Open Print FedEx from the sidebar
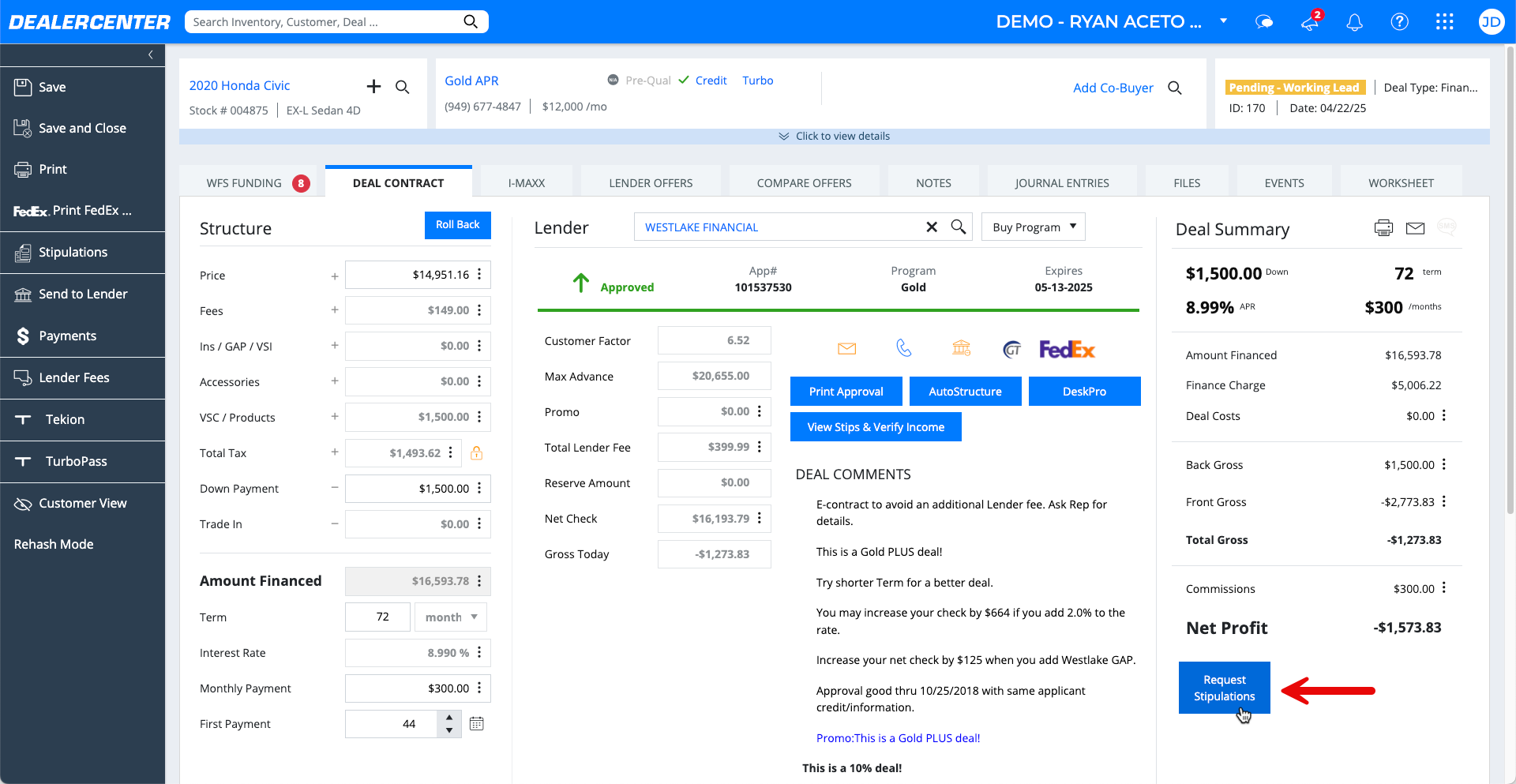The image size is (1516, 784). pyautogui.click(x=73, y=210)
